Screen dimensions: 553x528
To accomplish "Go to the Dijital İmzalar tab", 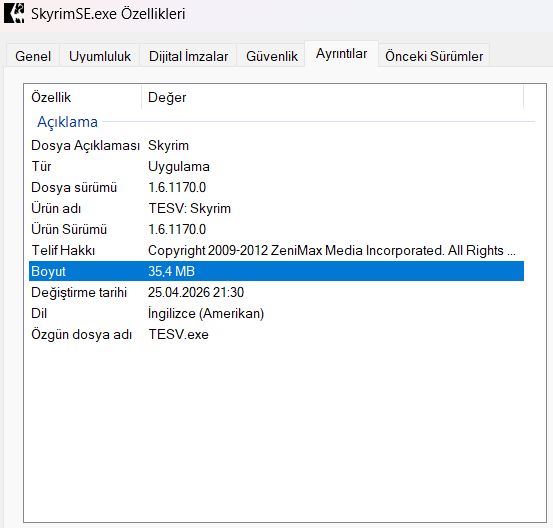I will click(188, 56).
